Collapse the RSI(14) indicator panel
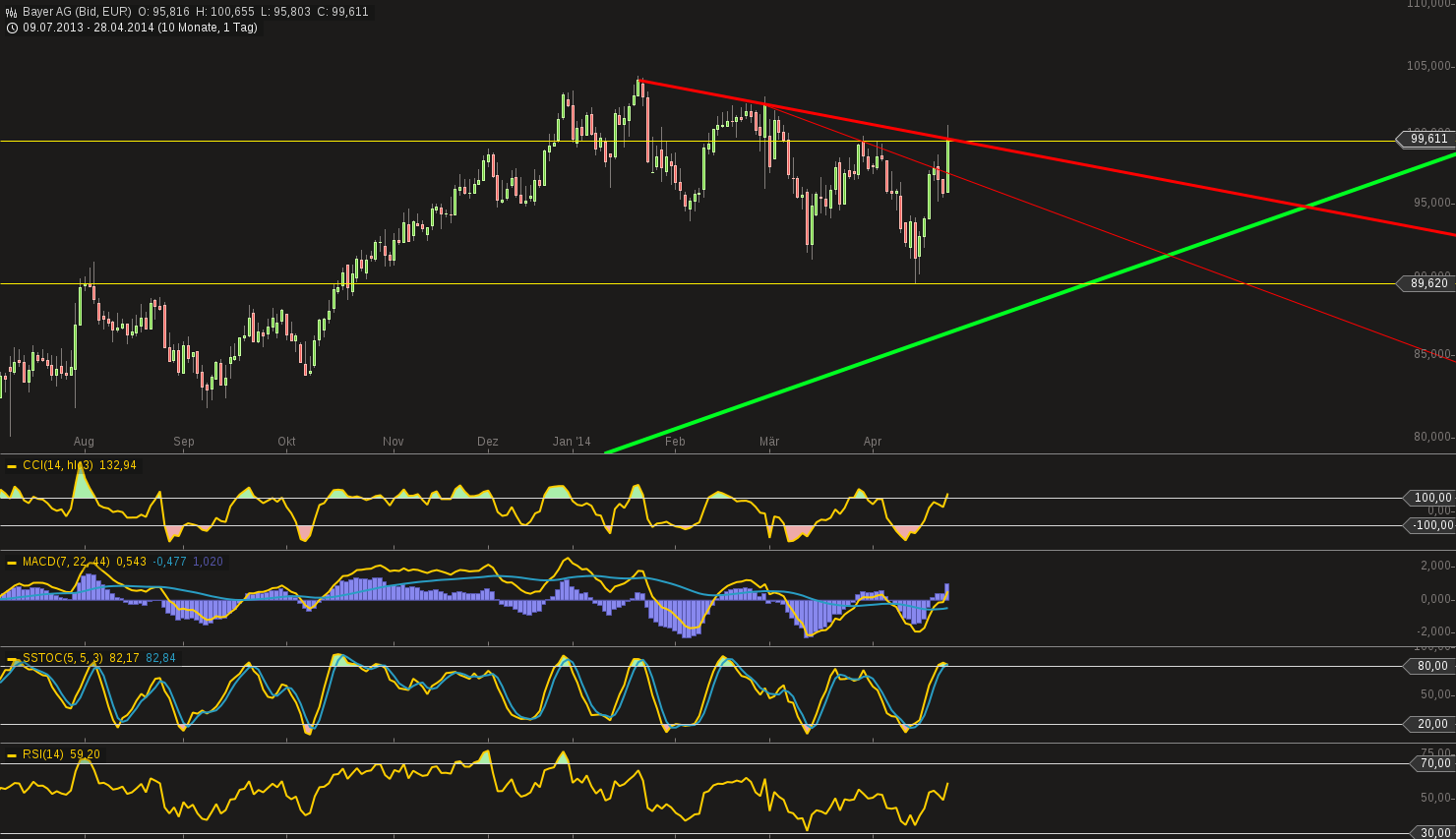 (x=10, y=753)
